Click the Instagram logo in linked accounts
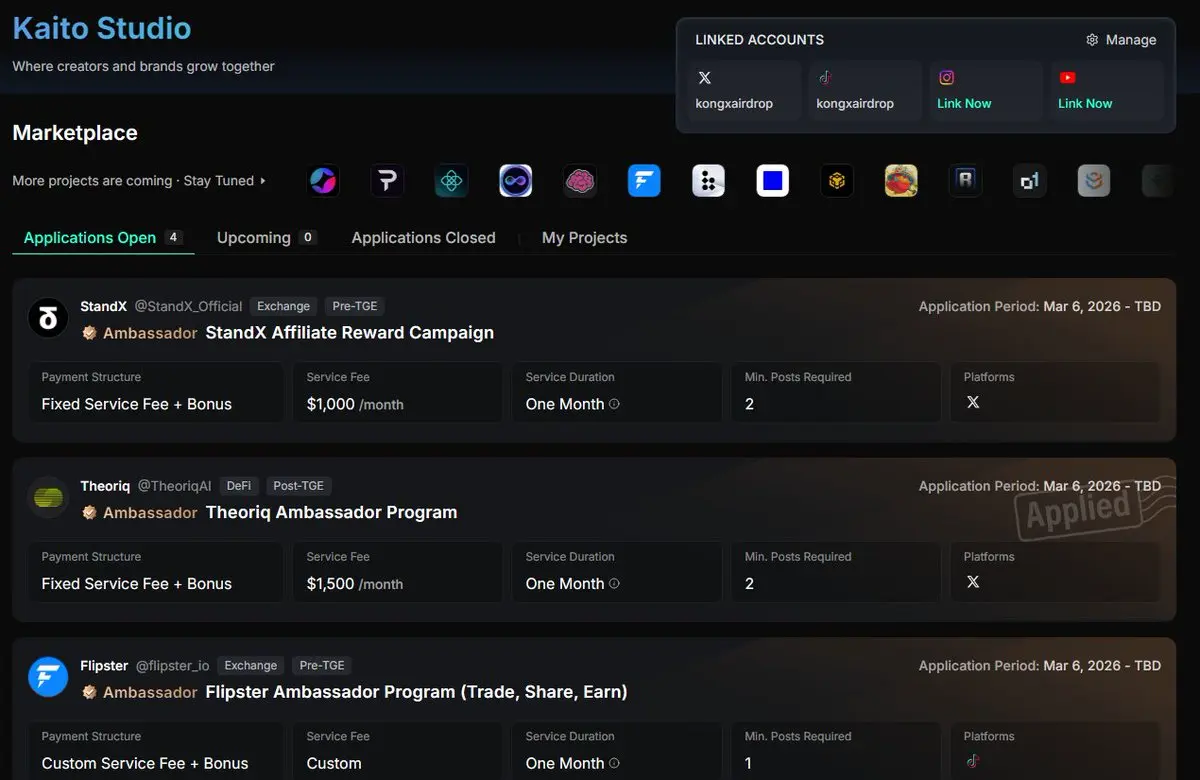Viewport: 1200px width, 780px height. click(946, 77)
